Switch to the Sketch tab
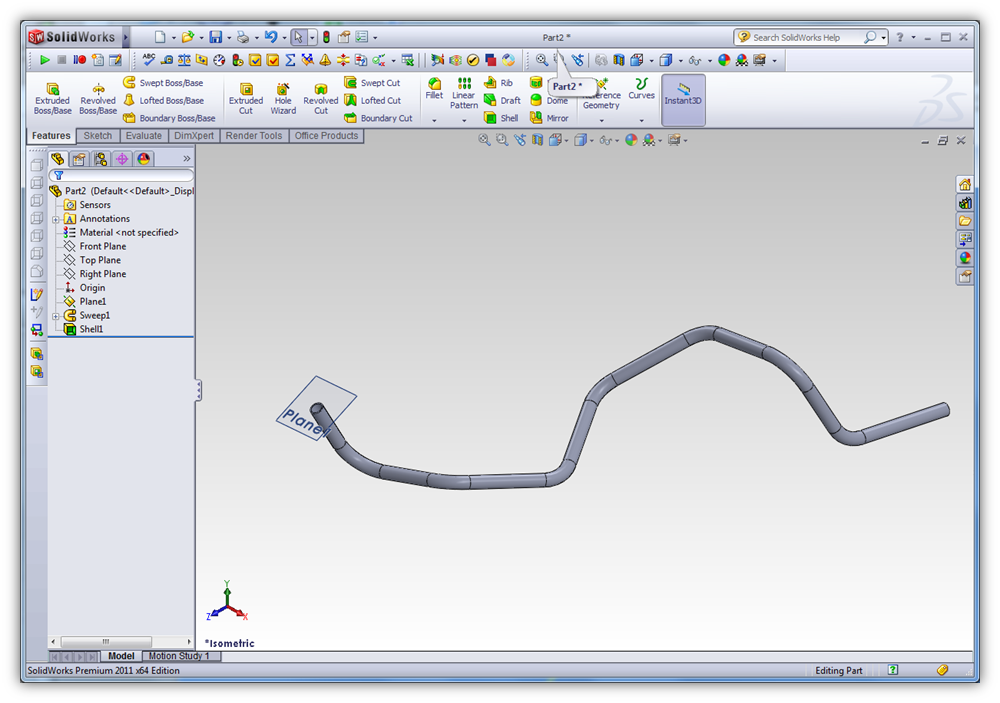 coord(97,136)
